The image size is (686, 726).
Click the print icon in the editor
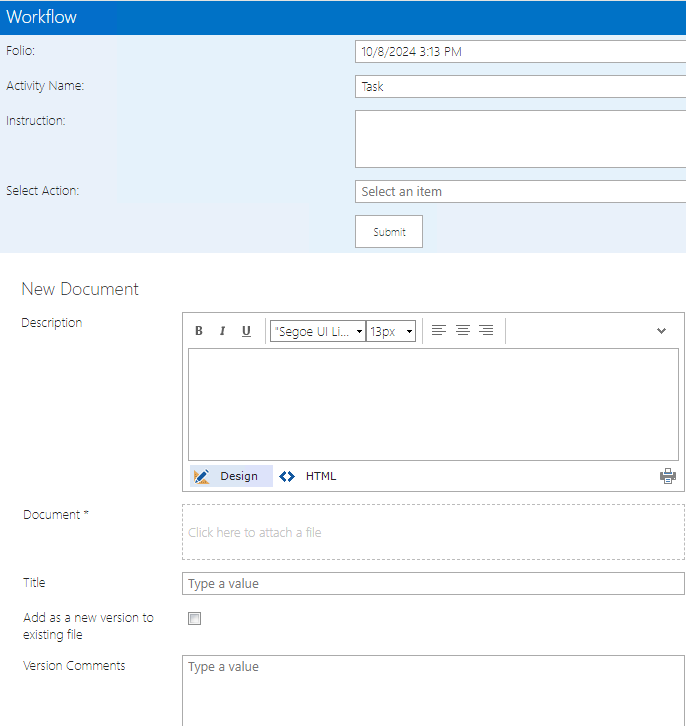point(668,476)
